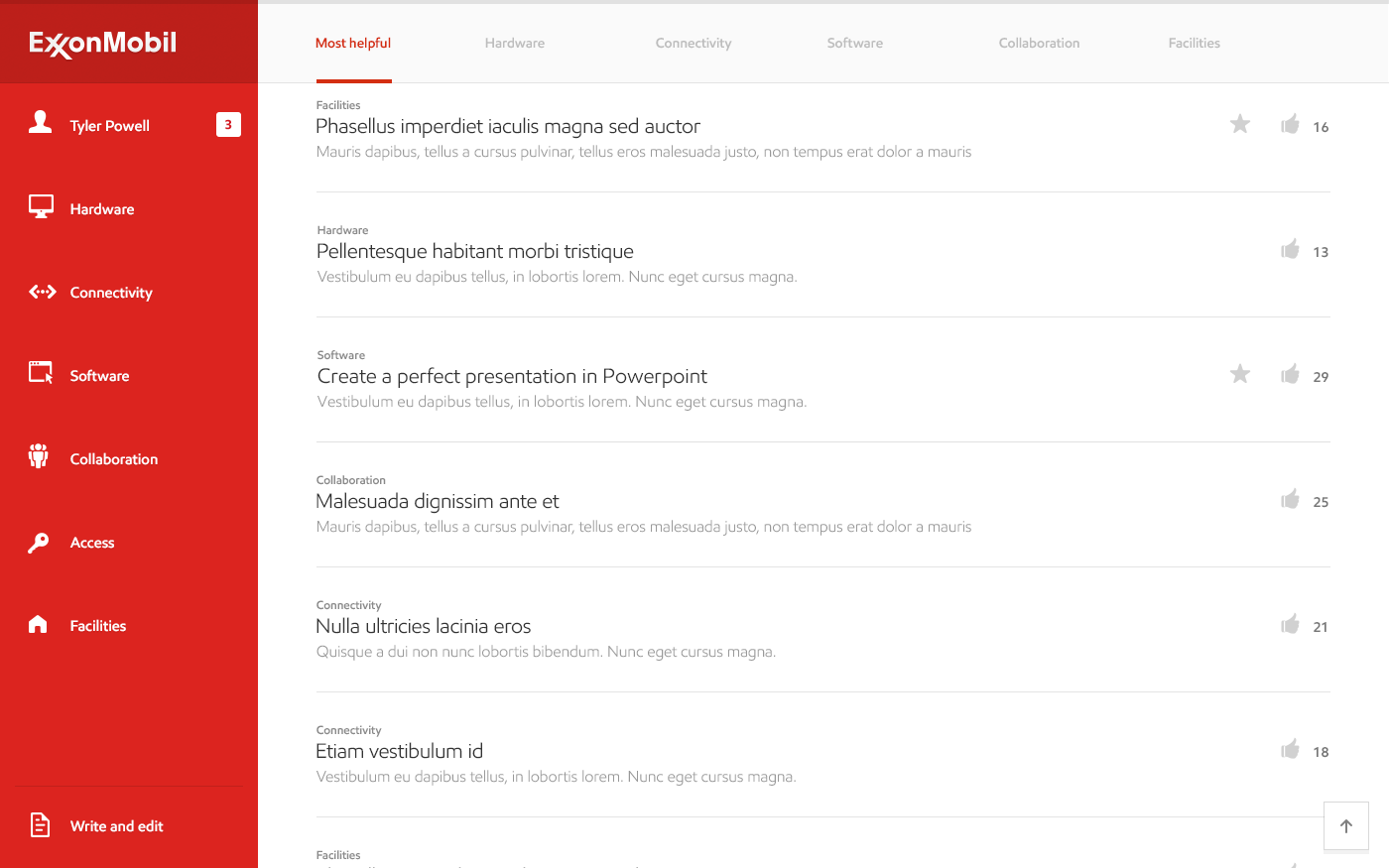This screenshot has width=1389, height=868.
Task: Click the like count 29
Action: (1321, 377)
